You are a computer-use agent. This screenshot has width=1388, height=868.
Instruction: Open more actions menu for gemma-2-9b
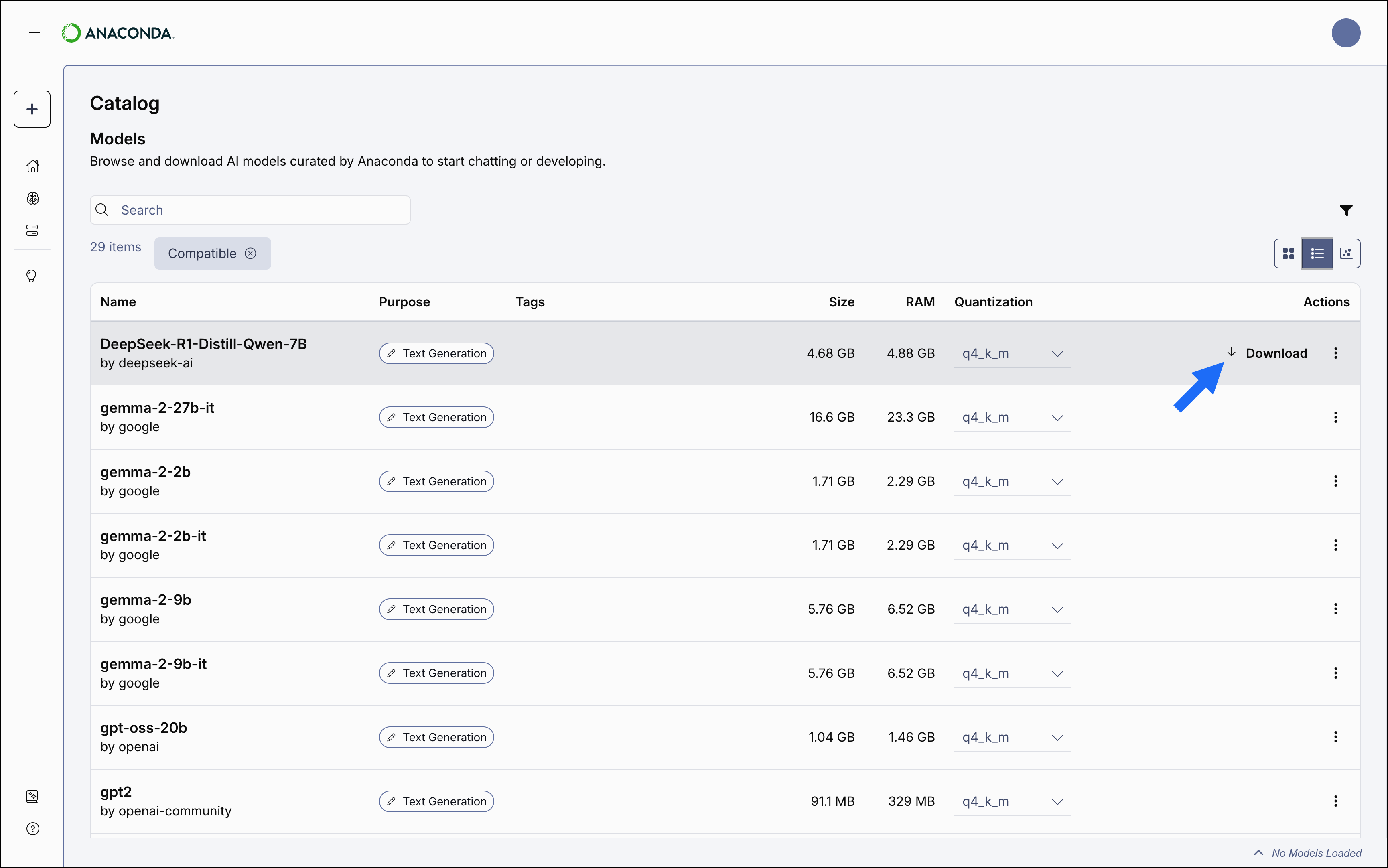click(x=1336, y=609)
